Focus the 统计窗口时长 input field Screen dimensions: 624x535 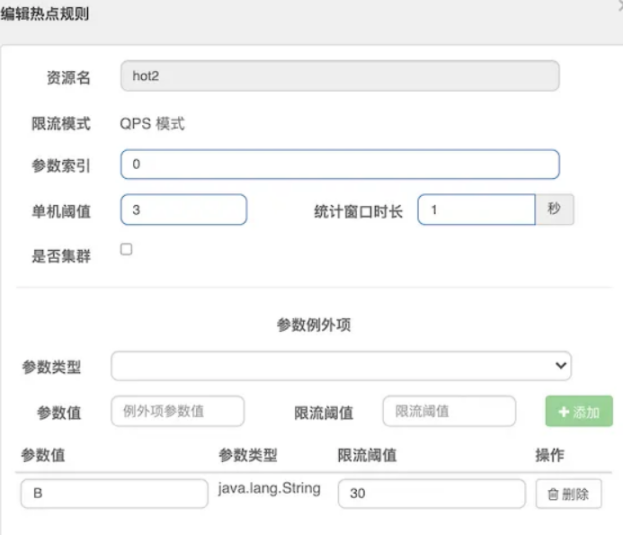[476, 209]
